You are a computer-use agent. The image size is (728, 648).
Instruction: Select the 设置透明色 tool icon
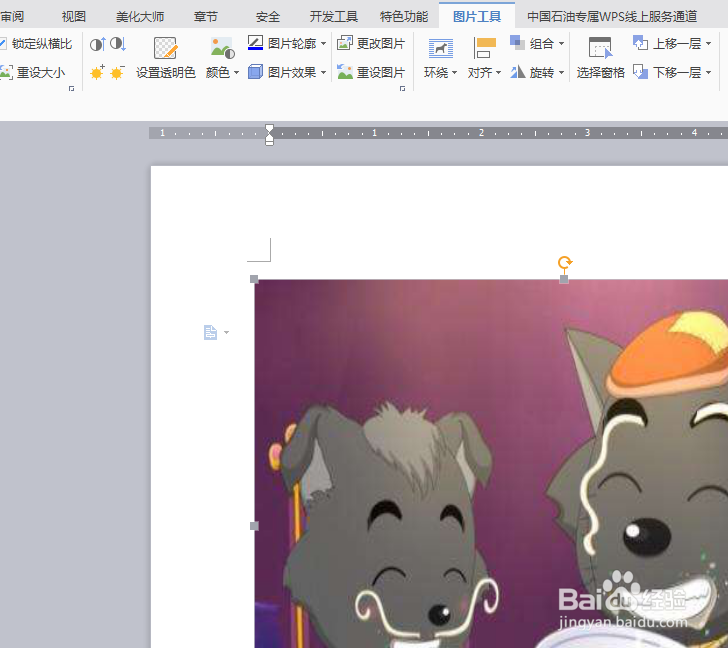pos(165,48)
